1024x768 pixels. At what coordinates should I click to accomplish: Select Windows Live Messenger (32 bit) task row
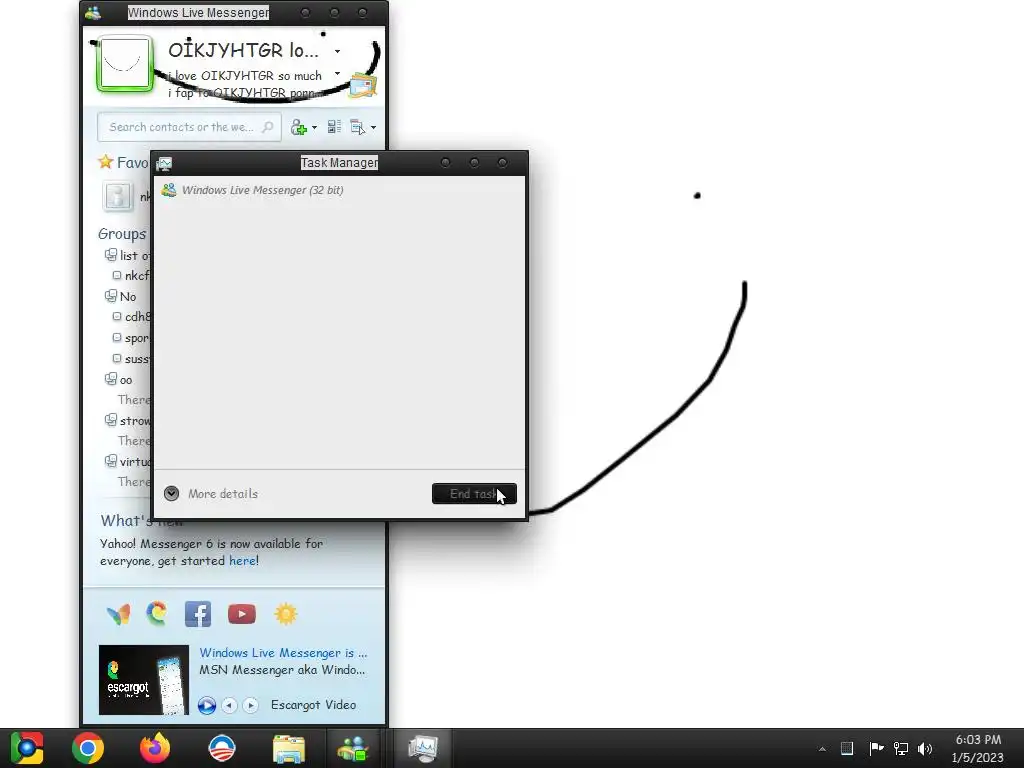[338, 190]
